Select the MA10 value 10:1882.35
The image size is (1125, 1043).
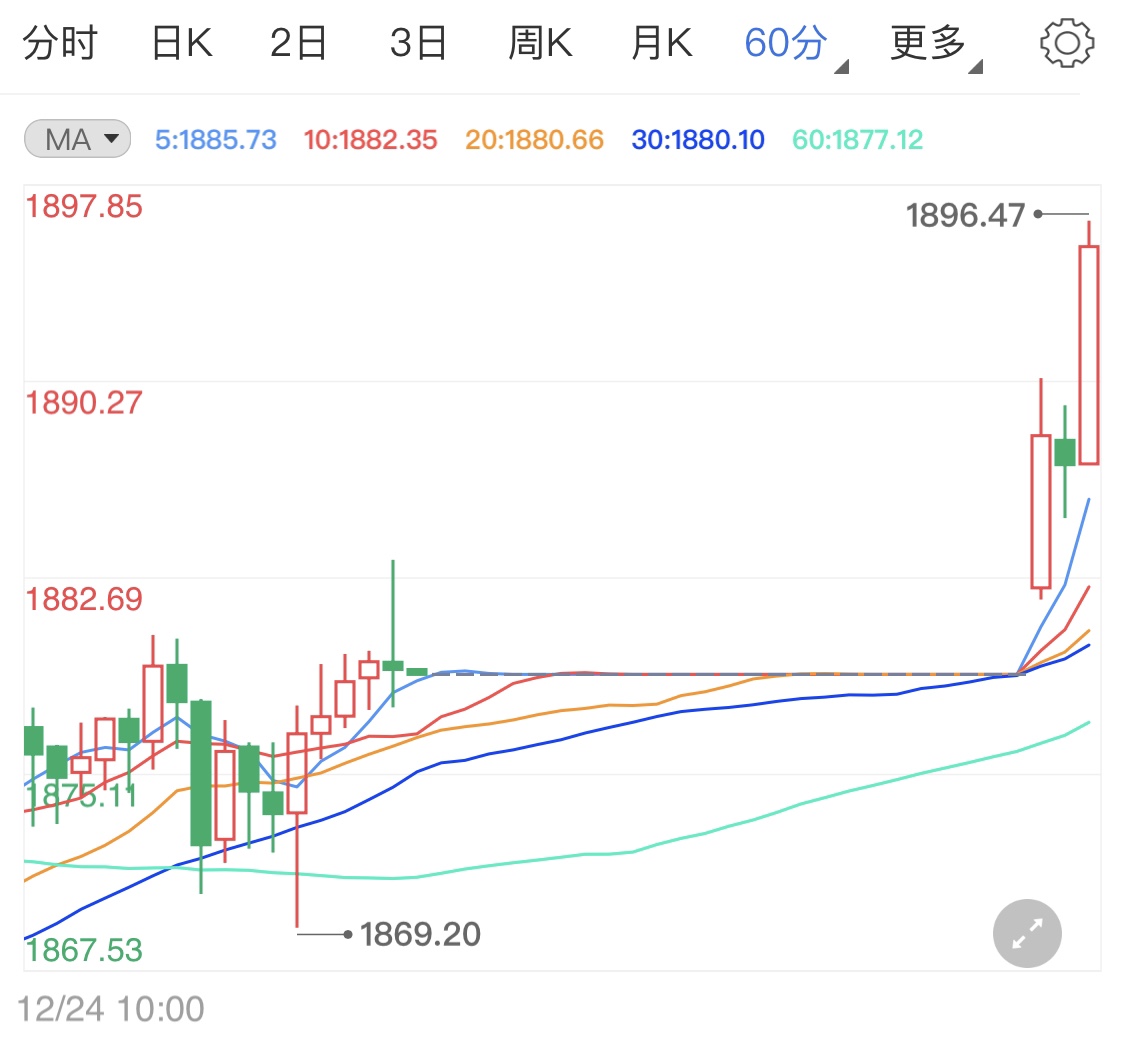pyautogui.click(x=370, y=140)
